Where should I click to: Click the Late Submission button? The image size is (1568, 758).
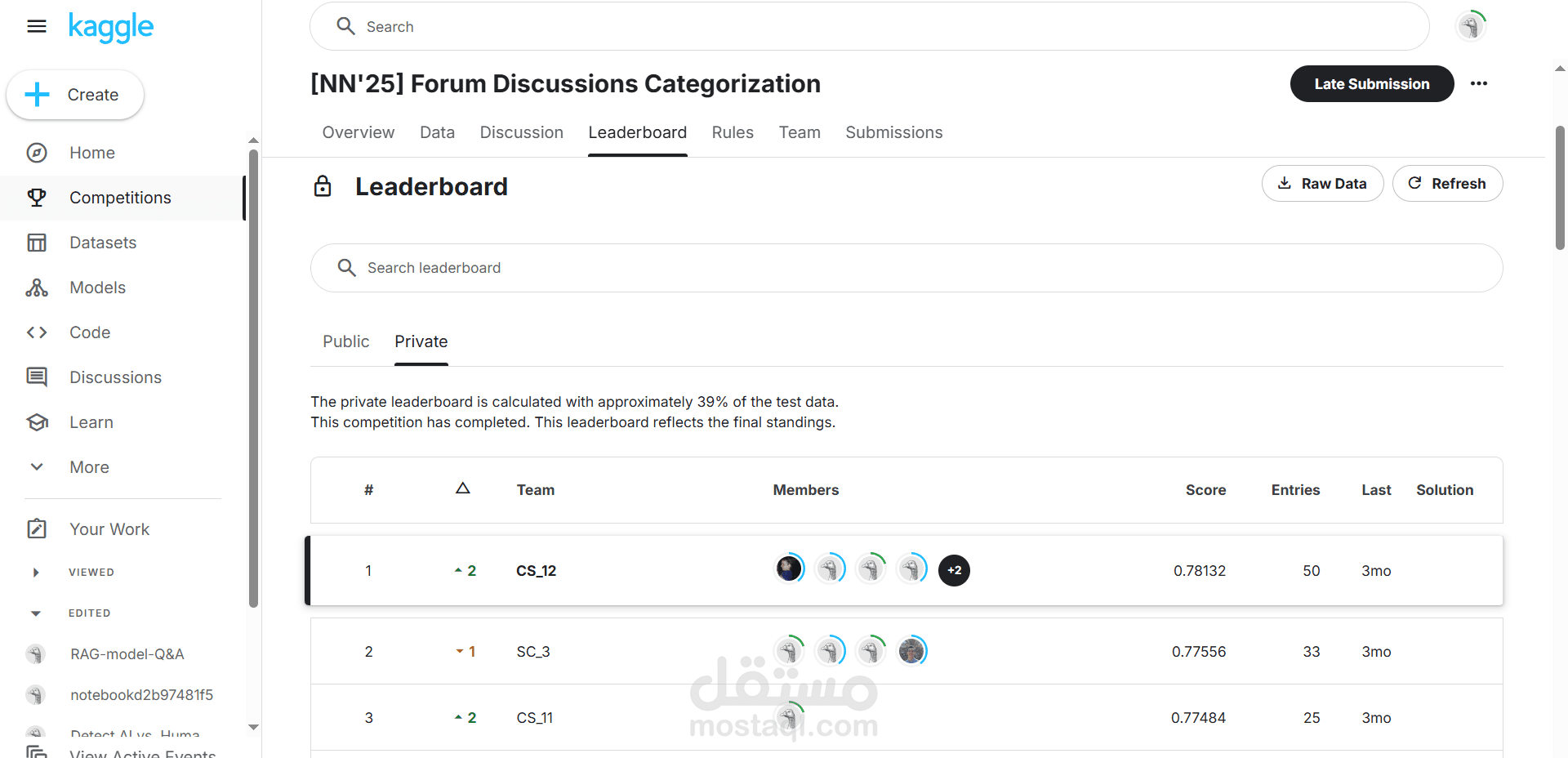point(1372,84)
